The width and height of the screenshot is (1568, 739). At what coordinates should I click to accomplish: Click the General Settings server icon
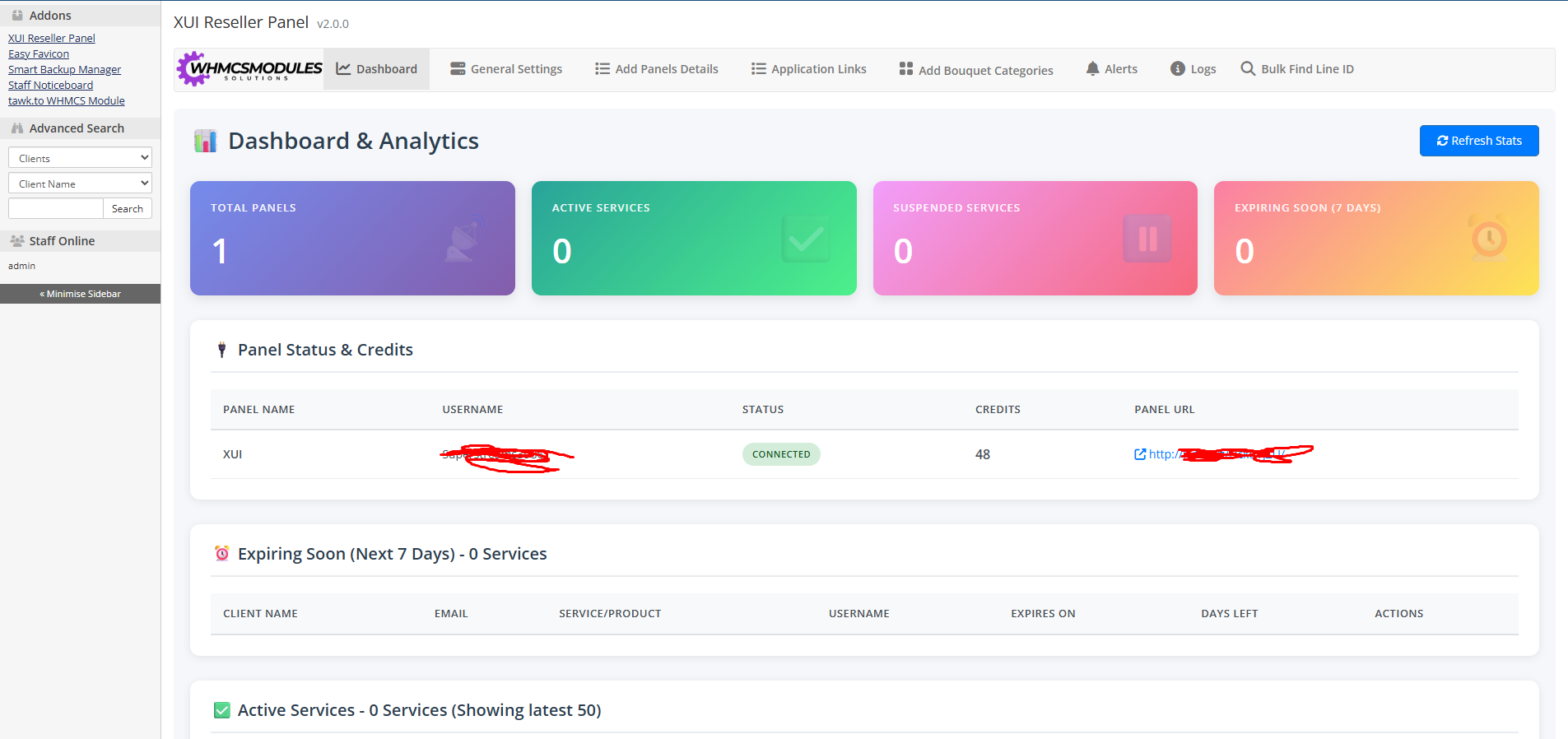(x=458, y=69)
